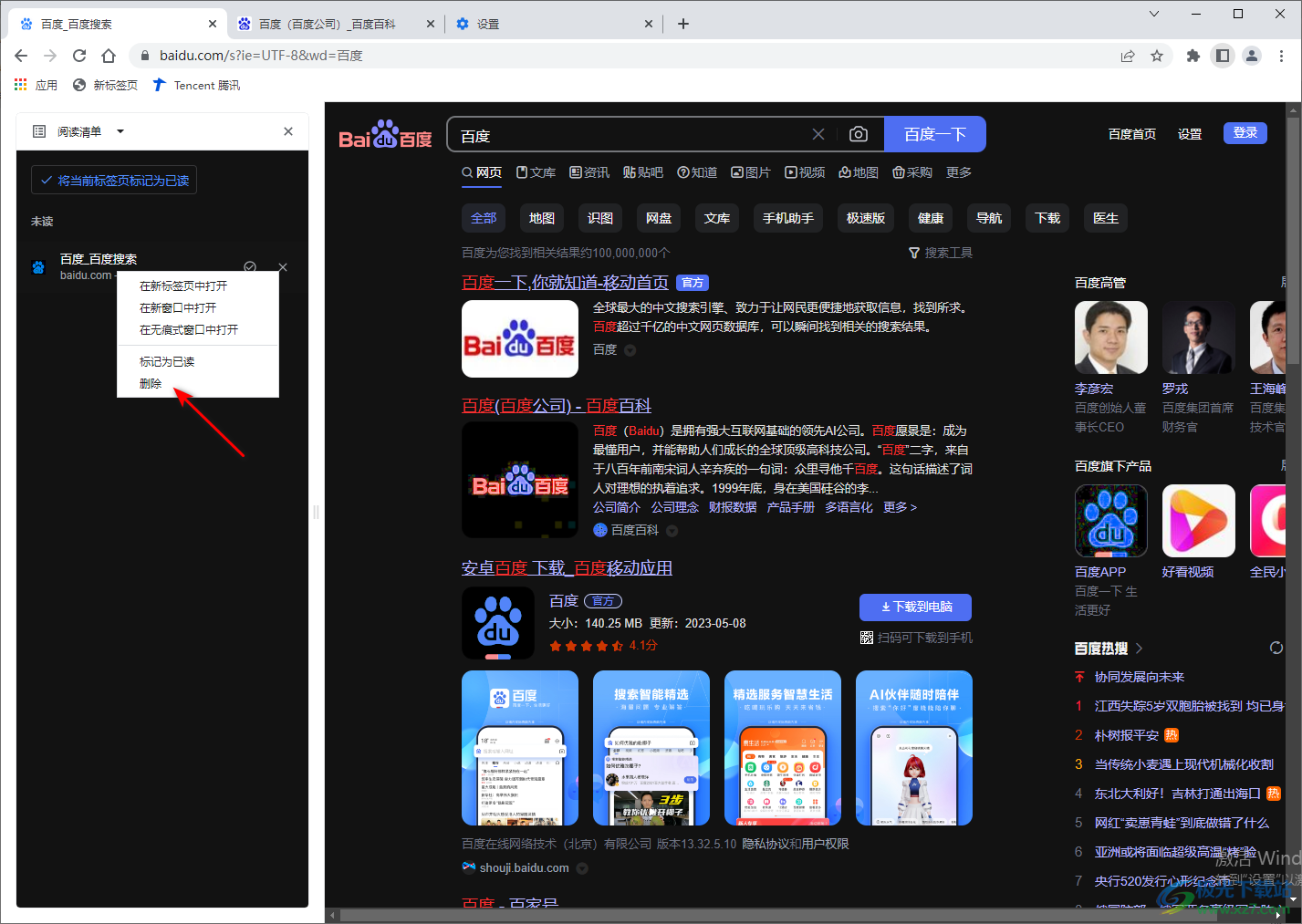
Task: Open the share page icon in address bar
Action: pos(1128,56)
